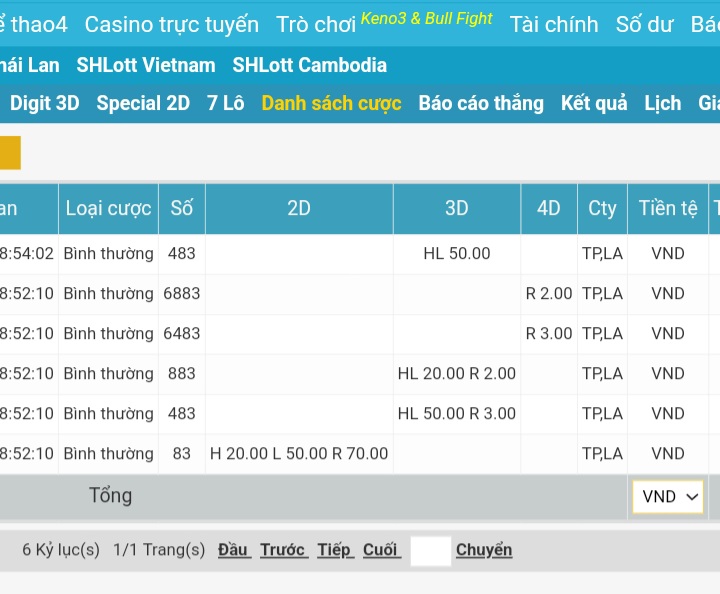Image resolution: width=720 pixels, height=594 pixels.
Task: Switch to SHLott Vietnam tab
Action: click(146, 65)
